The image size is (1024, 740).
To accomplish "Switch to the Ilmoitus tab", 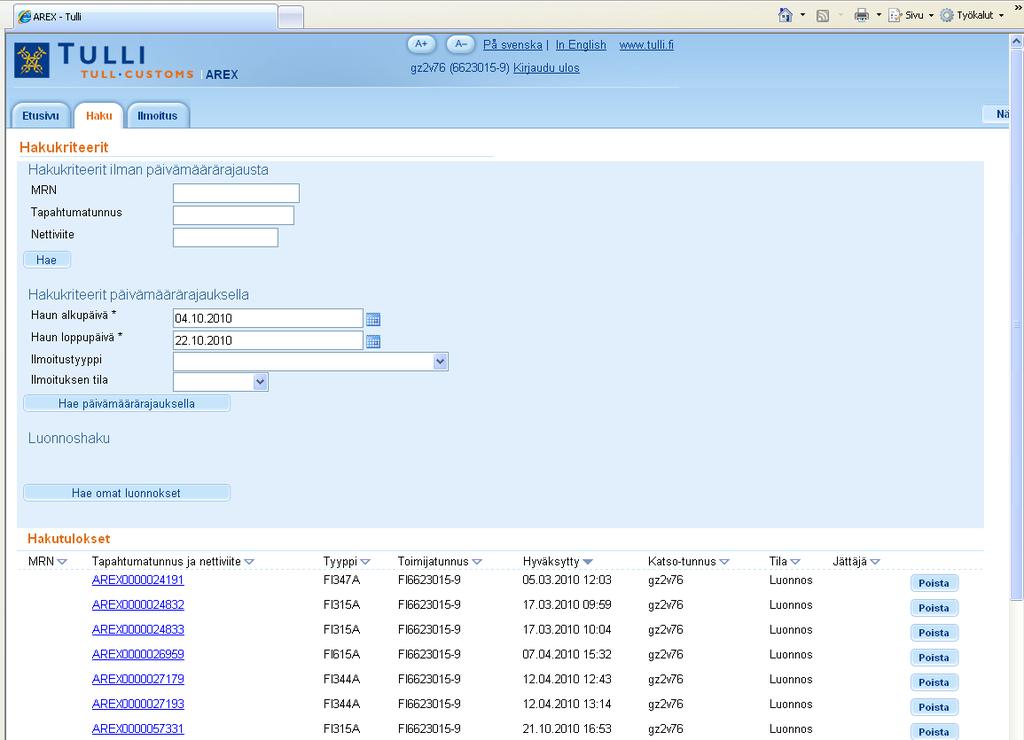I will 157,116.
